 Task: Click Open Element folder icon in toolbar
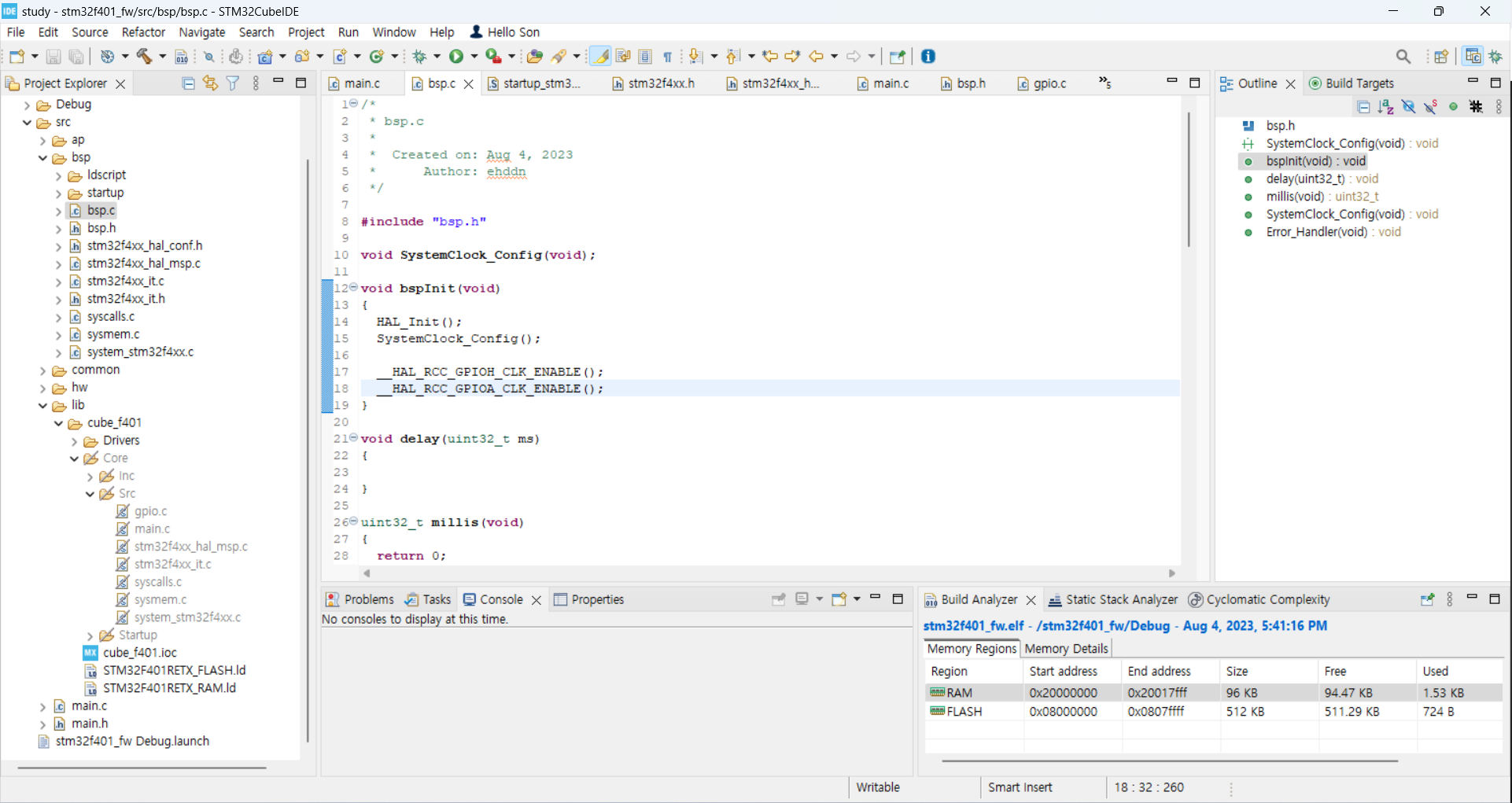(x=535, y=57)
